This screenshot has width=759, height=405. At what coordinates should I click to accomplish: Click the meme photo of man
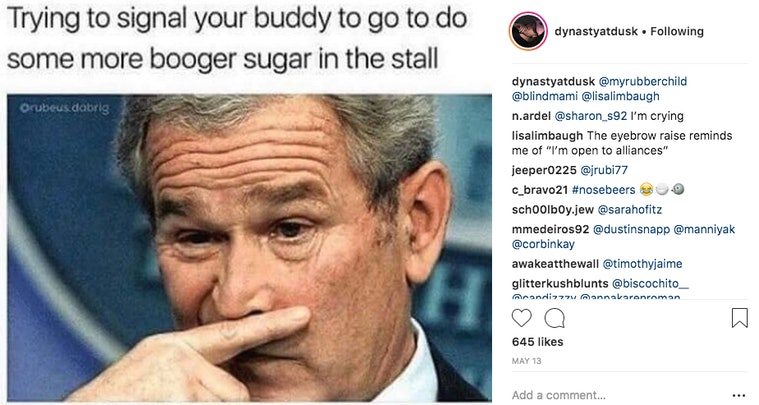click(249, 248)
